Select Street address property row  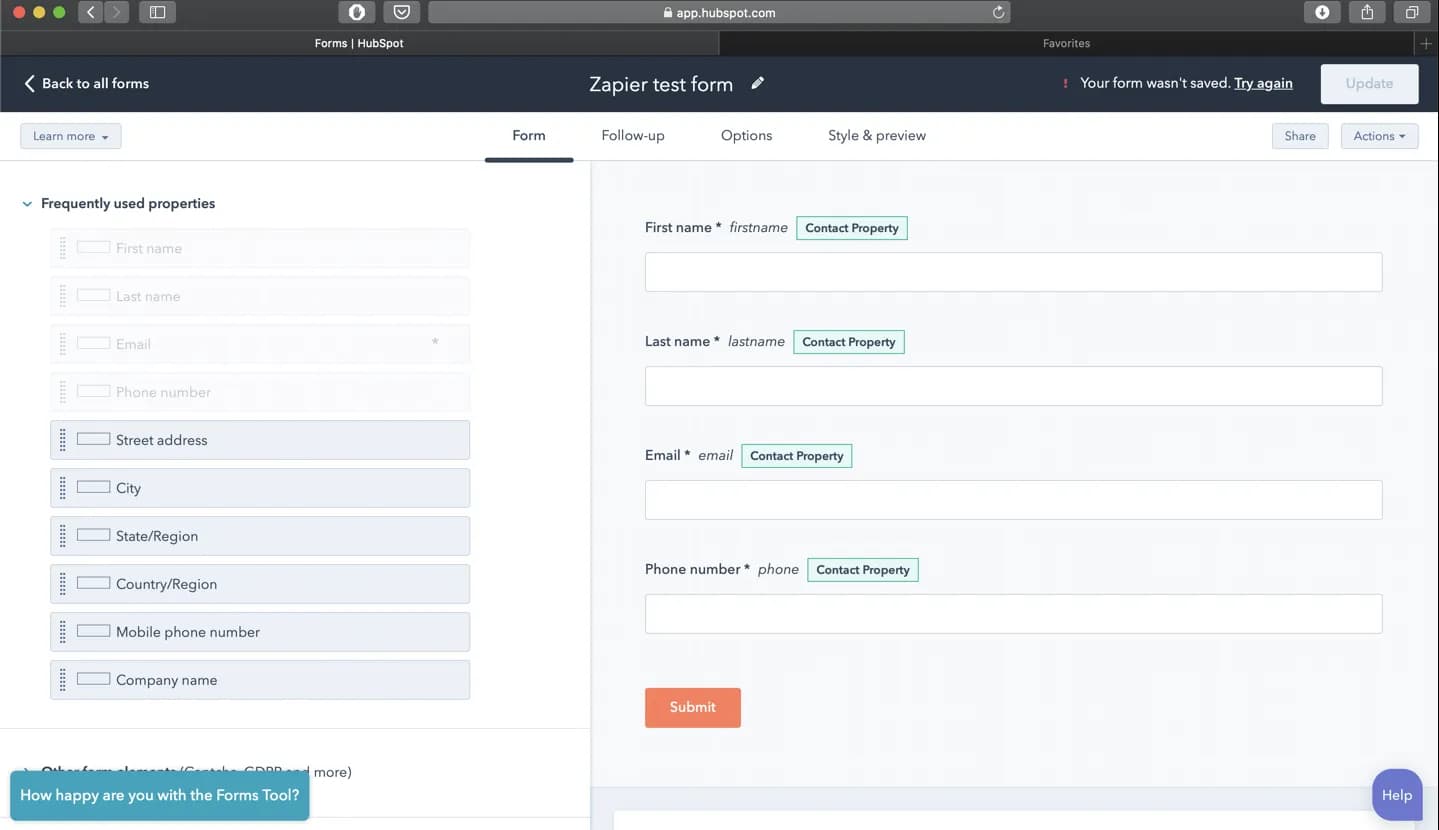click(260, 440)
